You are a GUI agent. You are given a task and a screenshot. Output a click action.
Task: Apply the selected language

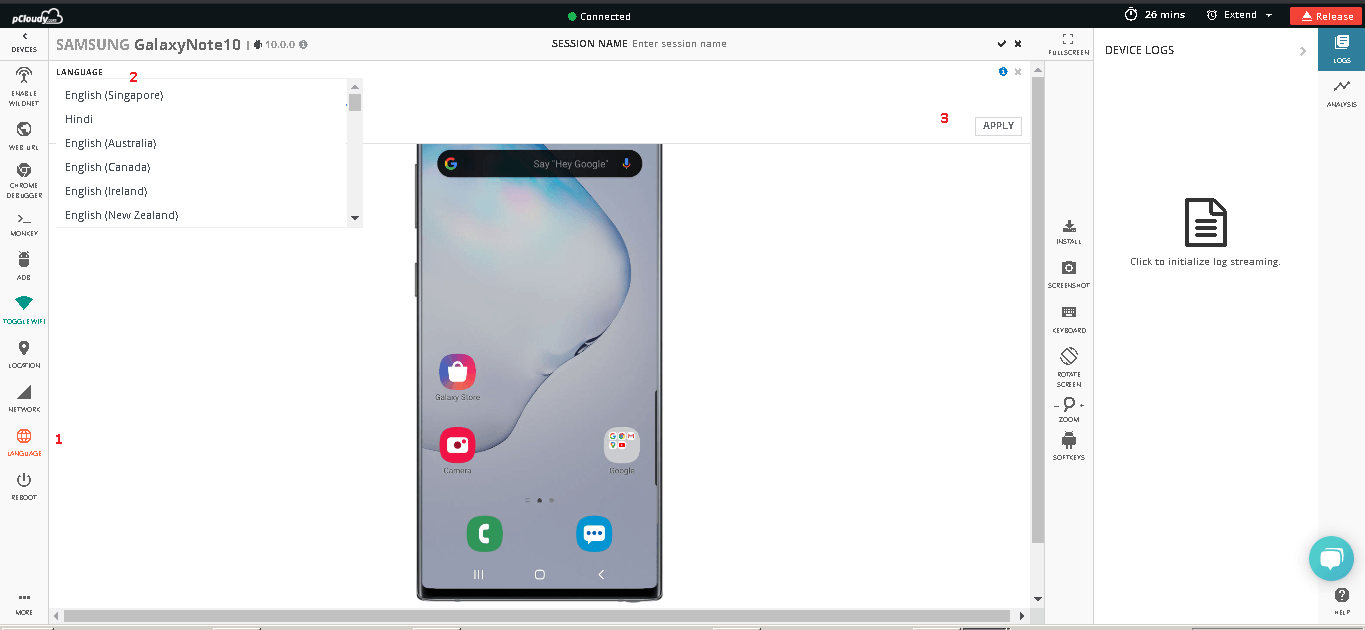click(998, 126)
